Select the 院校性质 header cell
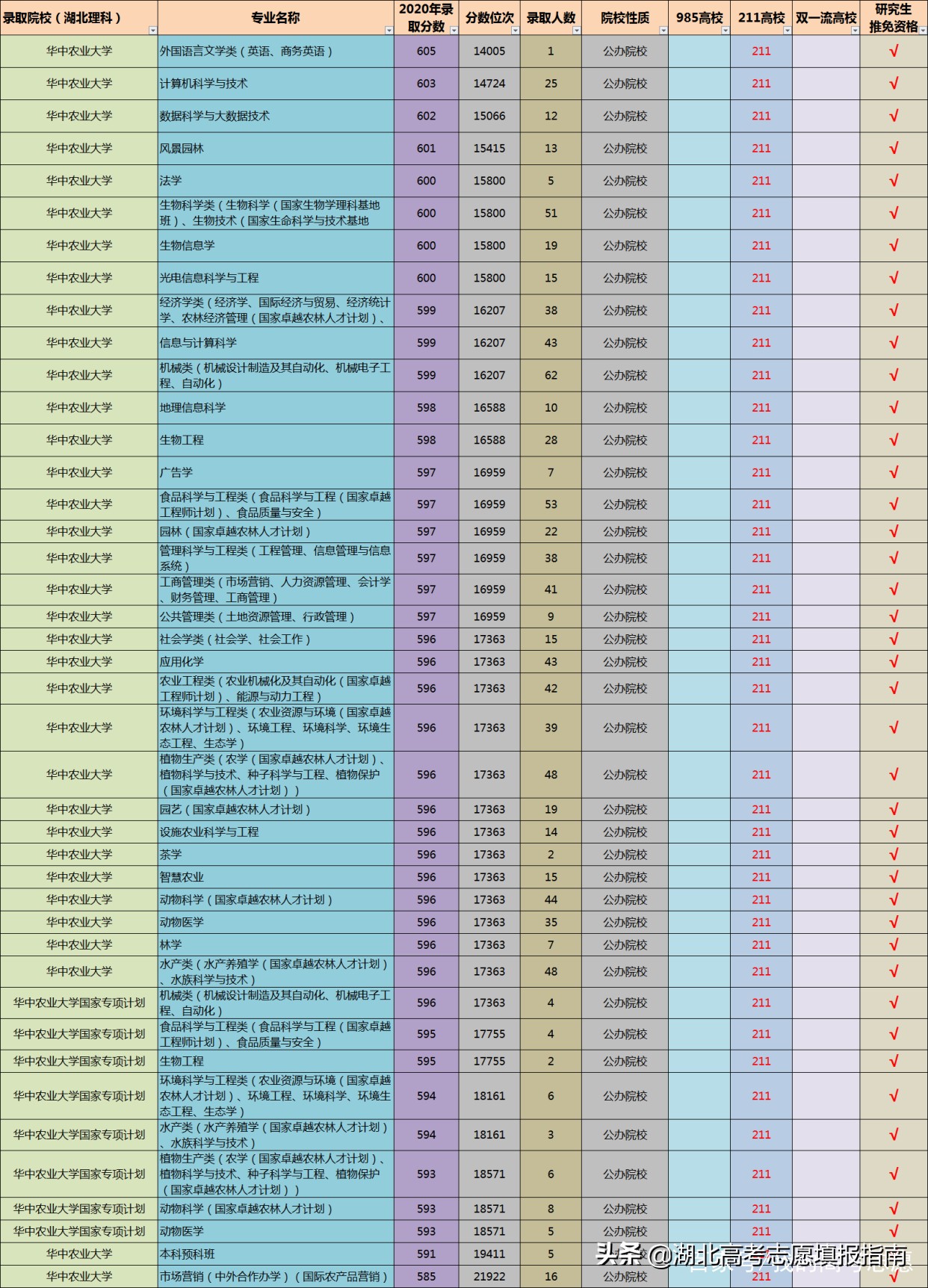The width and height of the screenshot is (928, 1288). click(x=625, y=18)
